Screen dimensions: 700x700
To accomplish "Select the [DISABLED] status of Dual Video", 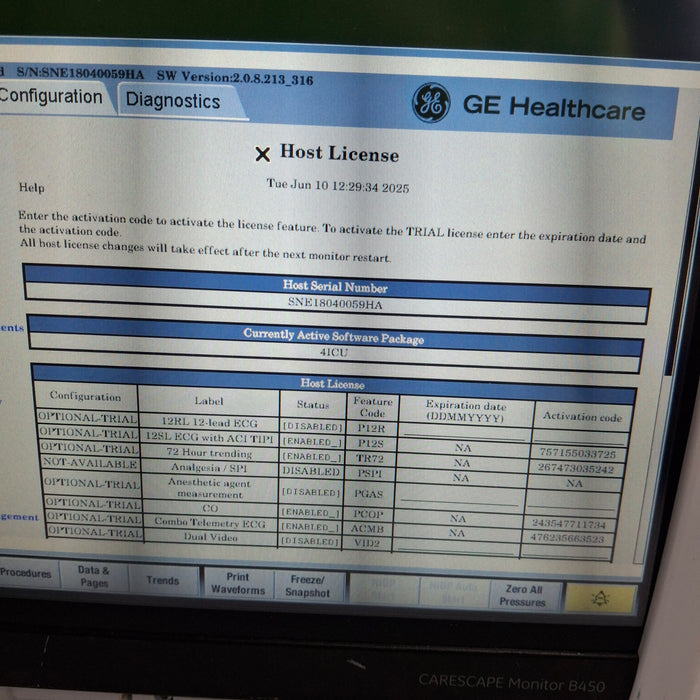I will [x=309, y=542].
